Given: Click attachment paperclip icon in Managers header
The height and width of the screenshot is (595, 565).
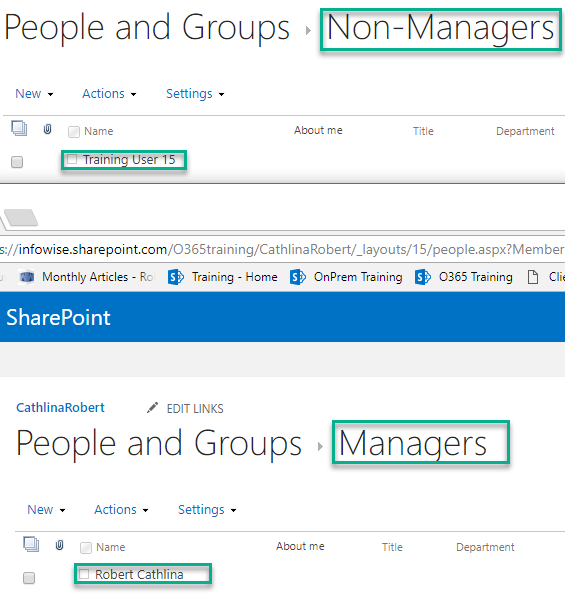Looking at the screenshot, I should (x=59, y=545).
